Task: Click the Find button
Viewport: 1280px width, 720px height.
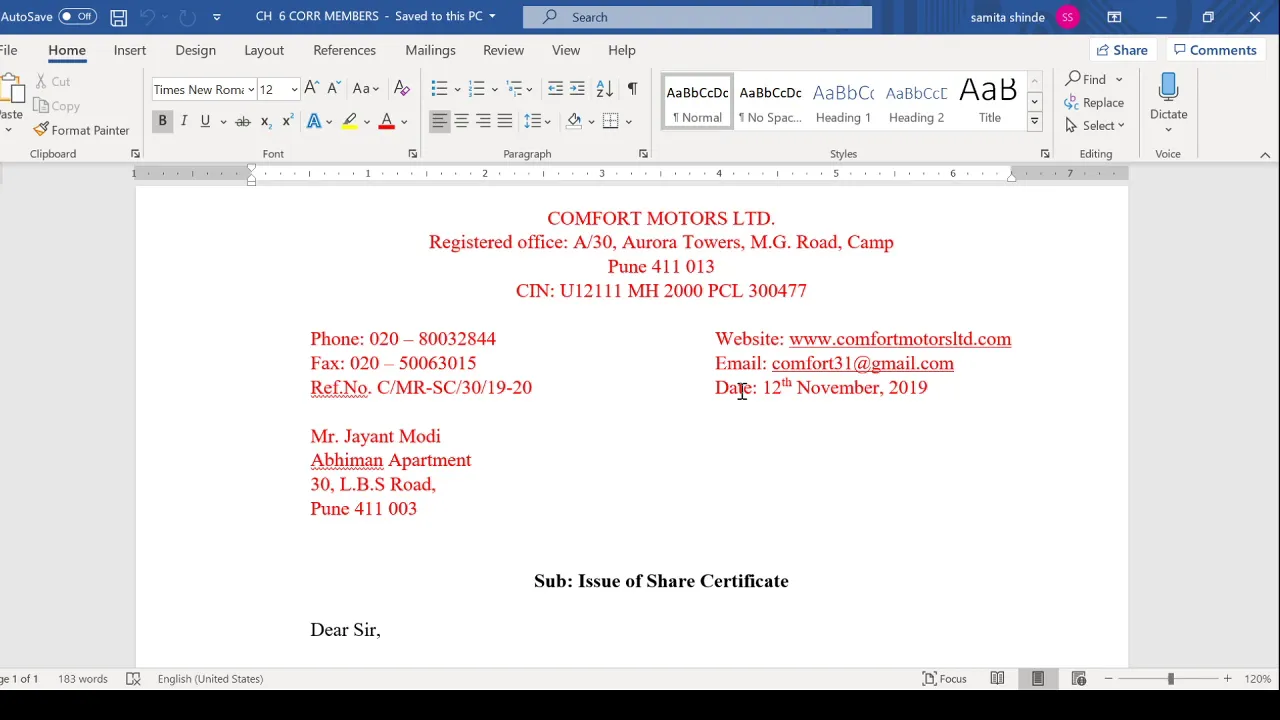Action: coord(1086,79)
